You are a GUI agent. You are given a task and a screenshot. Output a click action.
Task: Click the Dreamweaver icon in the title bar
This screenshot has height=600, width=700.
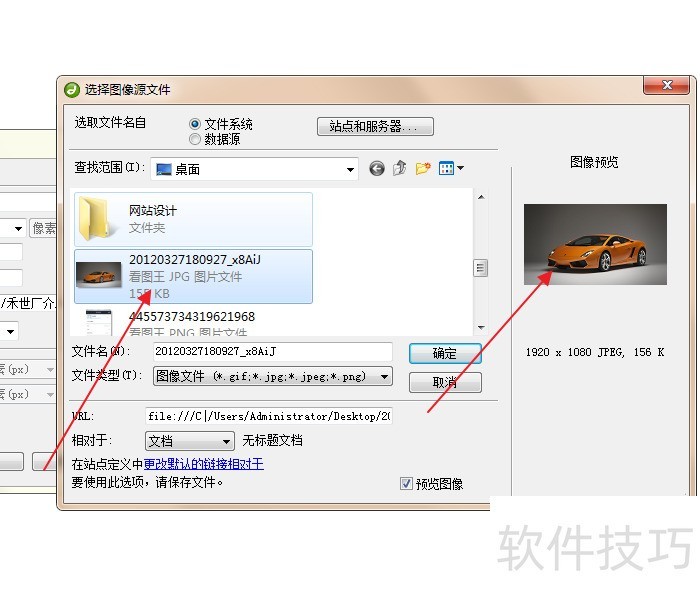coord(71,90)
